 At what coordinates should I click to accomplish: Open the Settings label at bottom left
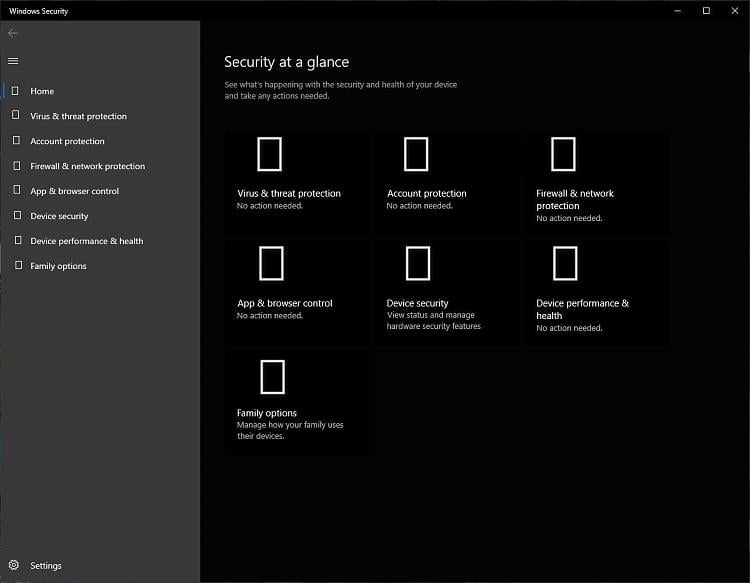[x=46, y=565]
